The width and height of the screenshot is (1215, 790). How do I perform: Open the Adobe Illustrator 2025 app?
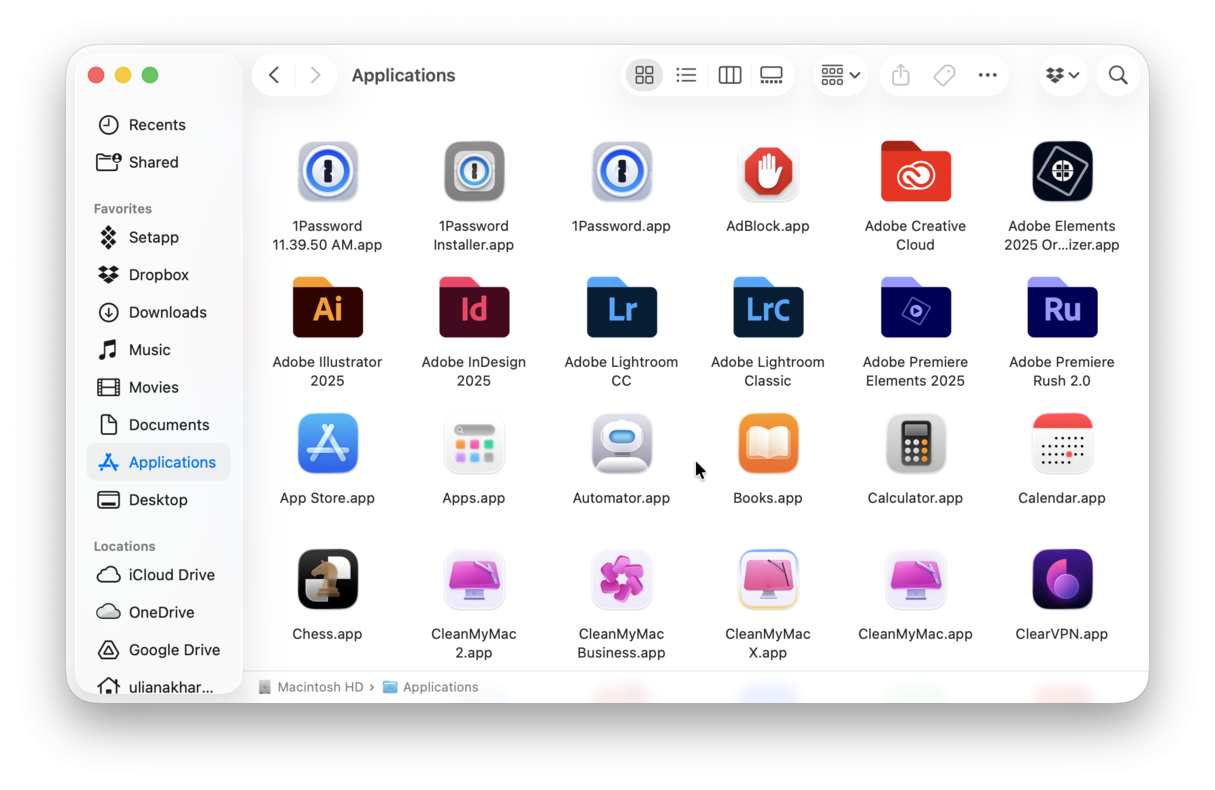[x=327, y=308]
